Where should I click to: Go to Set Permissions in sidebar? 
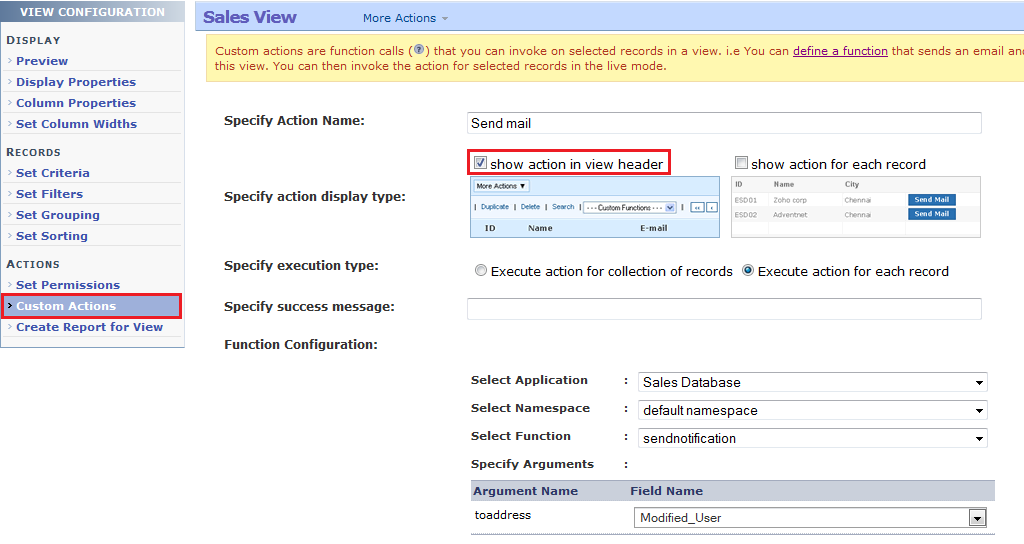tap(68, 285)
